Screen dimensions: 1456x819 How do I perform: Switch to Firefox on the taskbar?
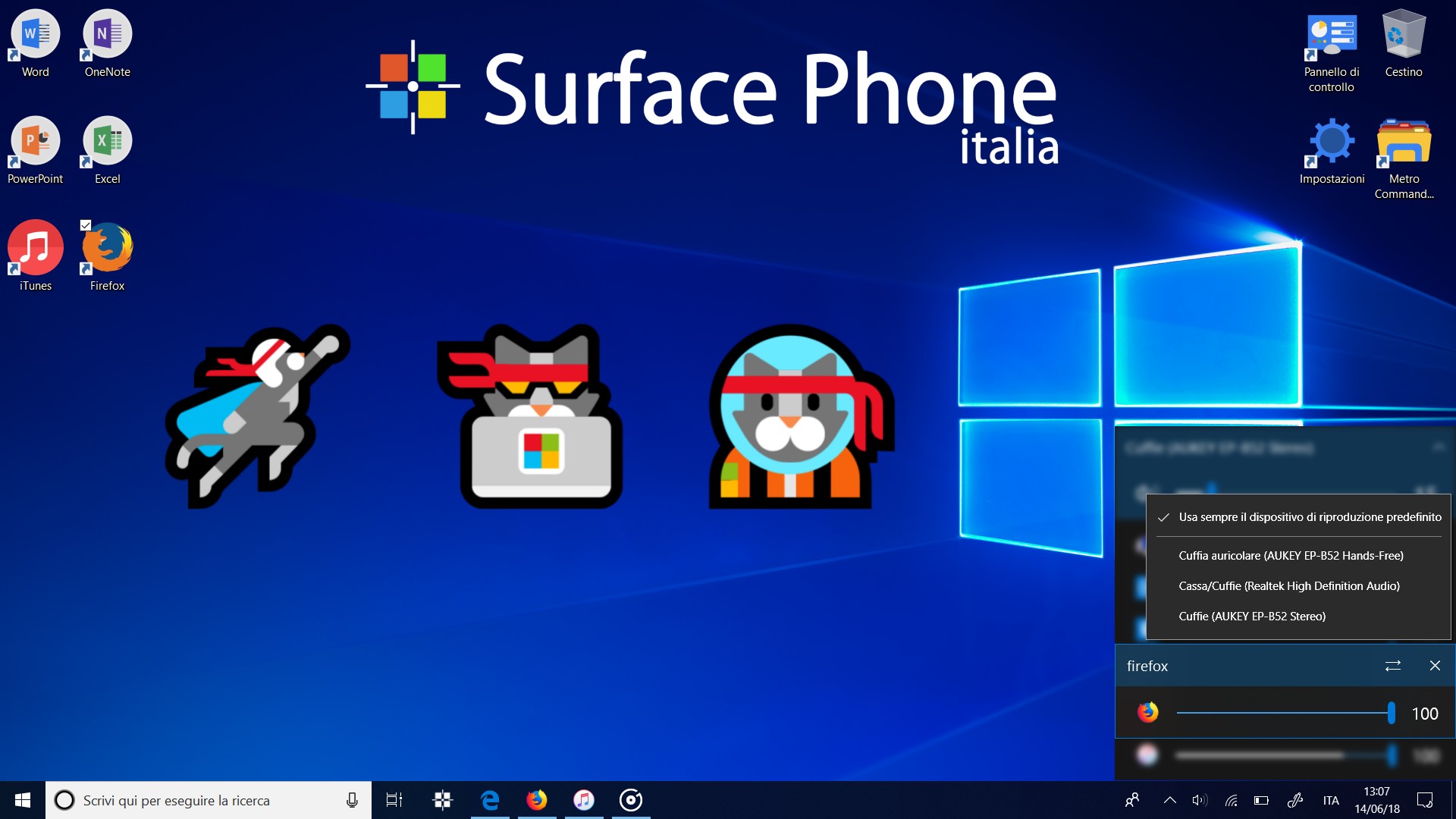point(537,800)
